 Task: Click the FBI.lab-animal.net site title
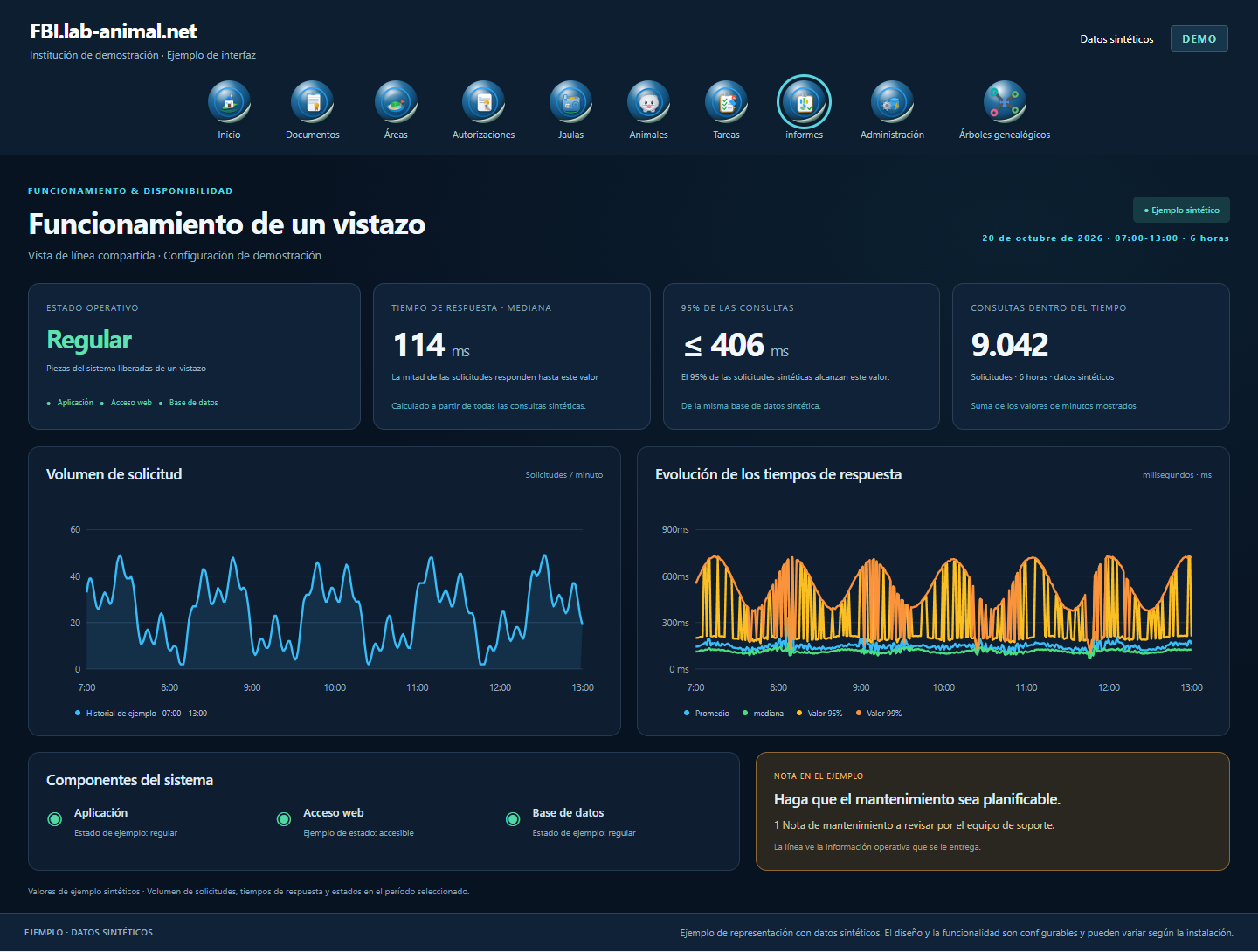point(114,31)
